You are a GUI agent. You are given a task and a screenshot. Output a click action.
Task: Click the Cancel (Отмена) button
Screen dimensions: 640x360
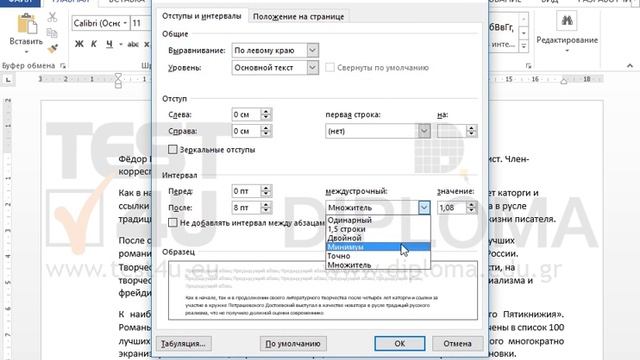point(458,344)
